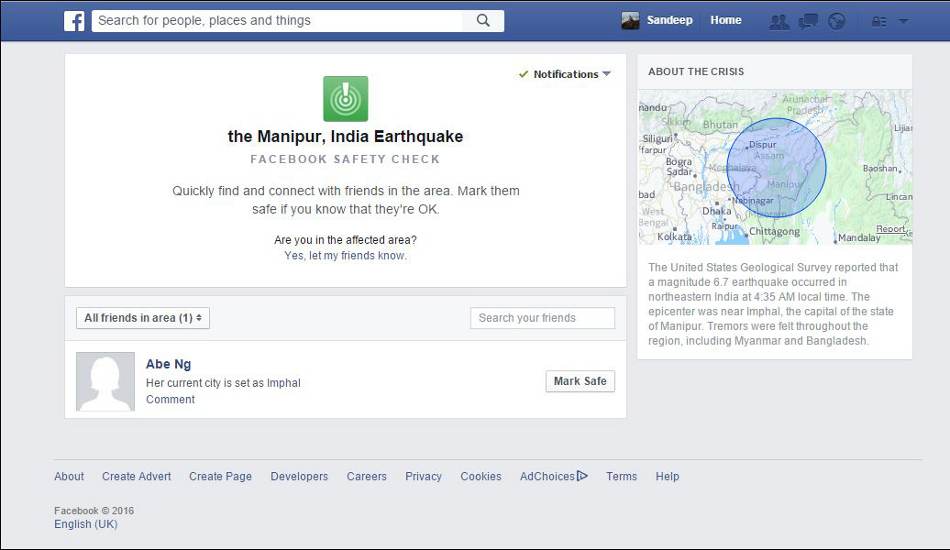
Task: Click Abe Ng's avatar placeholder
Action: click(x=105, y=382)
